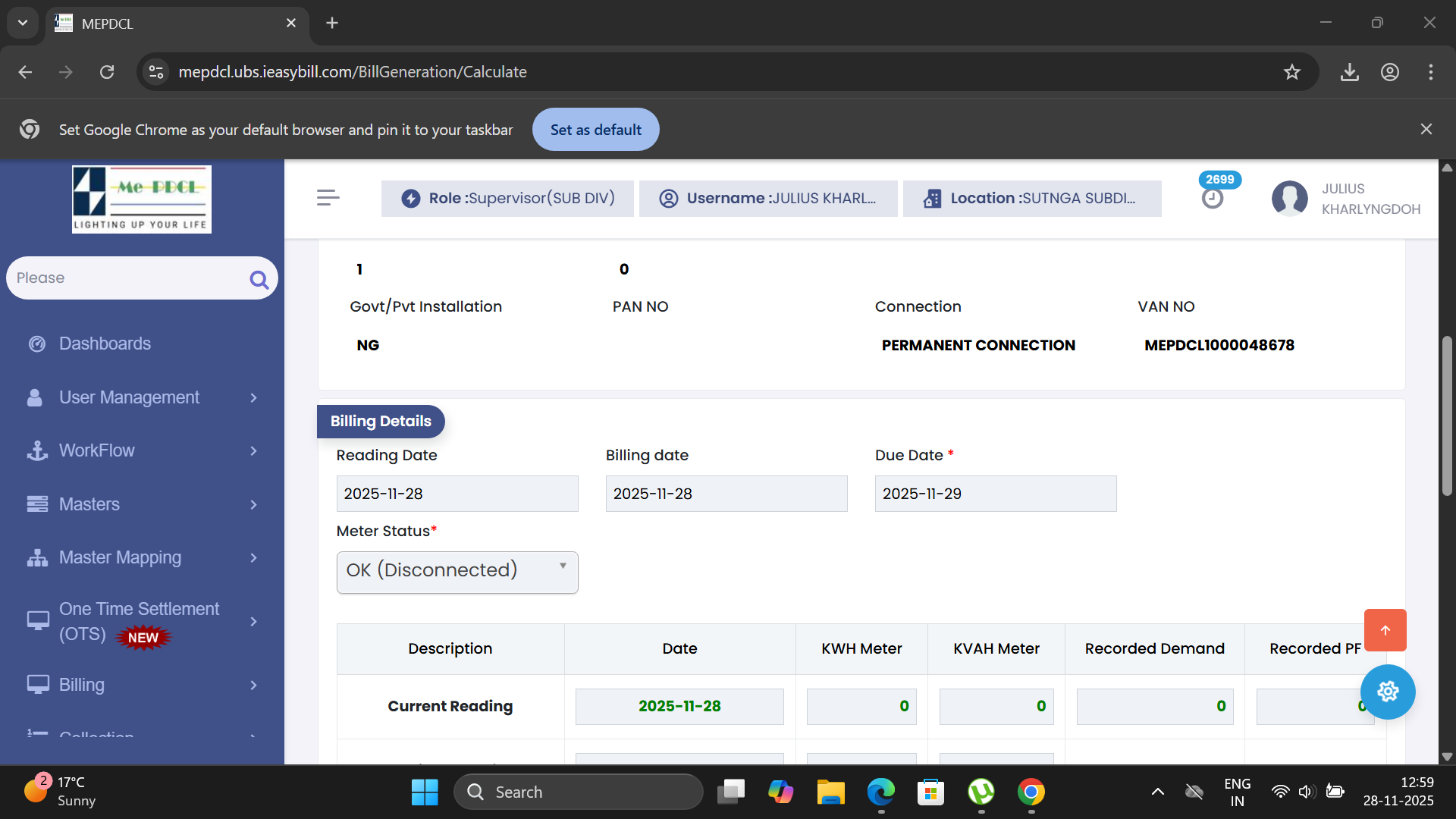Click the blue settings gear floating button

pyautogui.click(x=1387, y=692)
